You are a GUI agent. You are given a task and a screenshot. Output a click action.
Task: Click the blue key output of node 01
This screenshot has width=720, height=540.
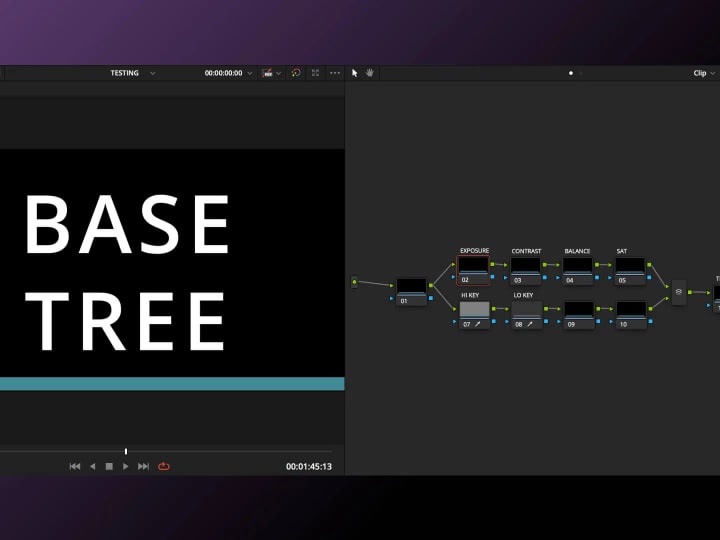point(431,298)
